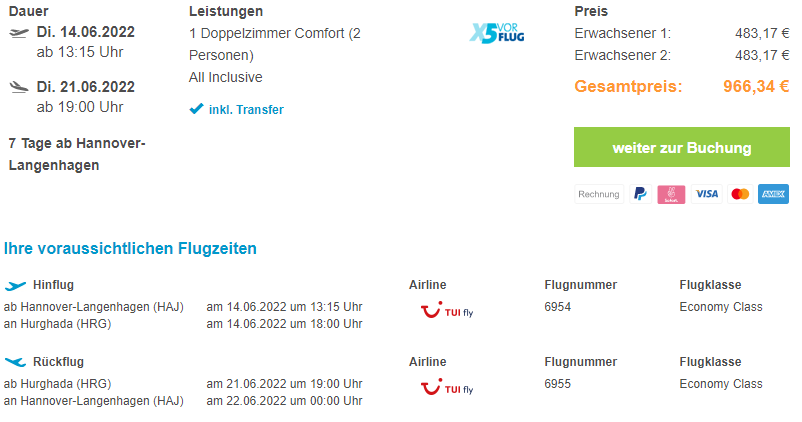Click the checkmark next to inkl. Transfer

pyautogui.click(x=196, y=109)
